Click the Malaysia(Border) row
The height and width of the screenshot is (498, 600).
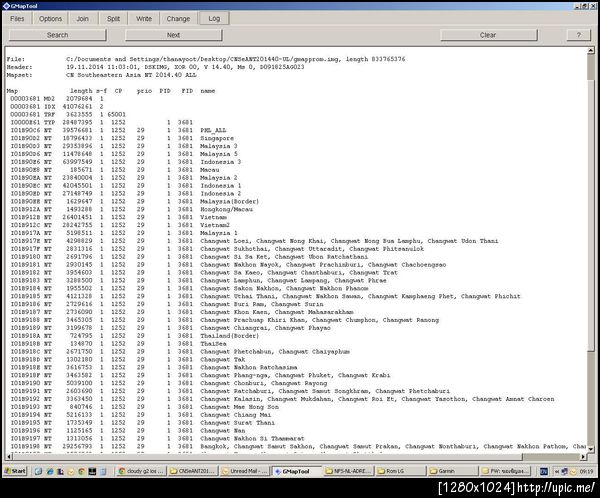tap(135, 201)
